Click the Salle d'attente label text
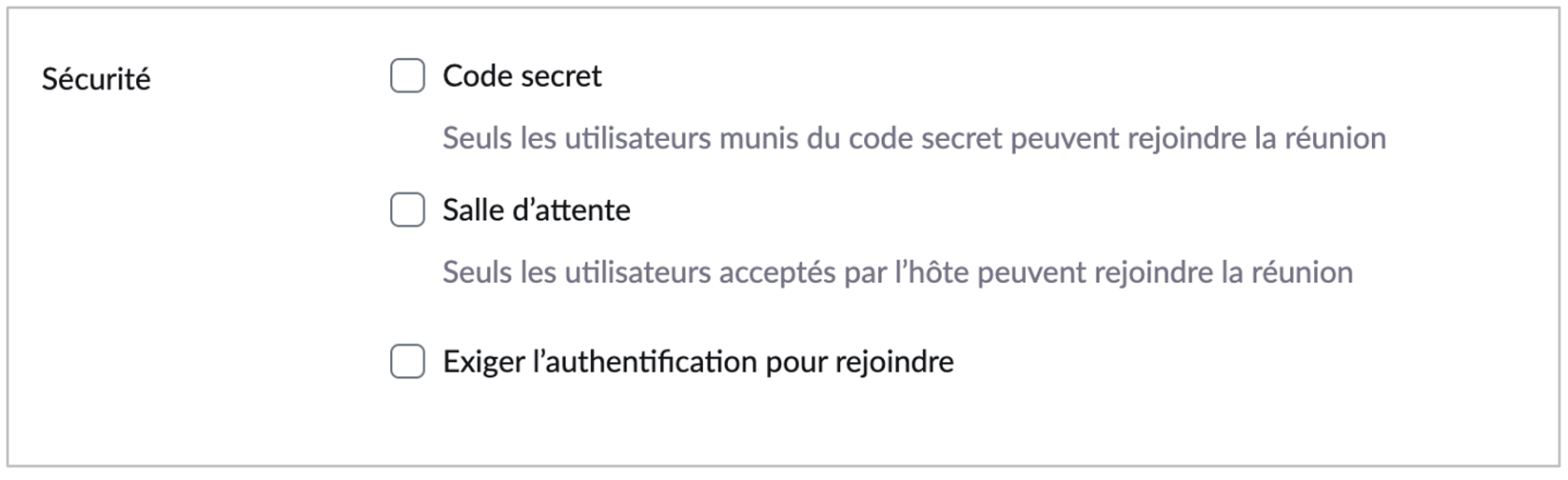 536,210
